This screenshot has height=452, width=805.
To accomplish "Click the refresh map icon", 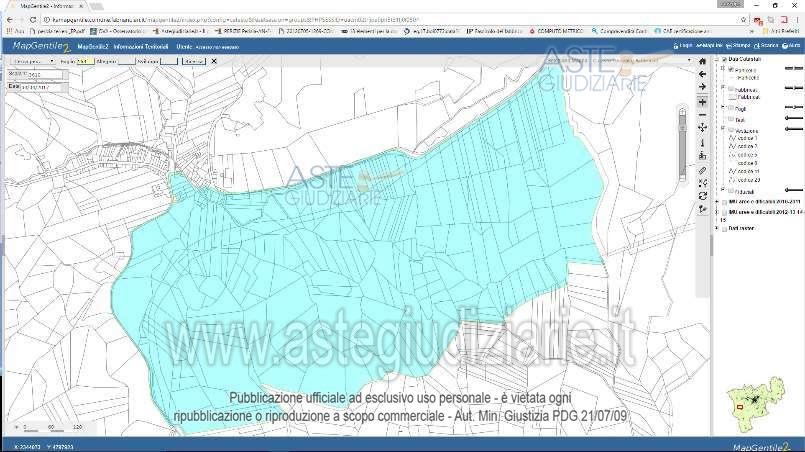I will (x=703, y=195).
